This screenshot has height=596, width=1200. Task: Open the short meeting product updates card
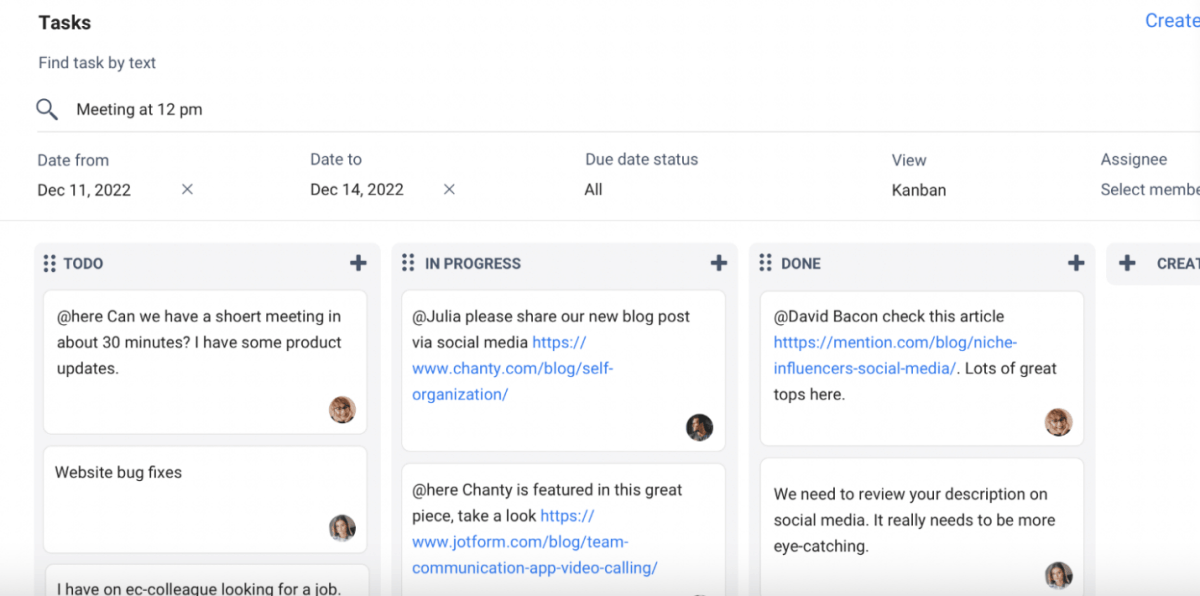(x=205, y=362)
